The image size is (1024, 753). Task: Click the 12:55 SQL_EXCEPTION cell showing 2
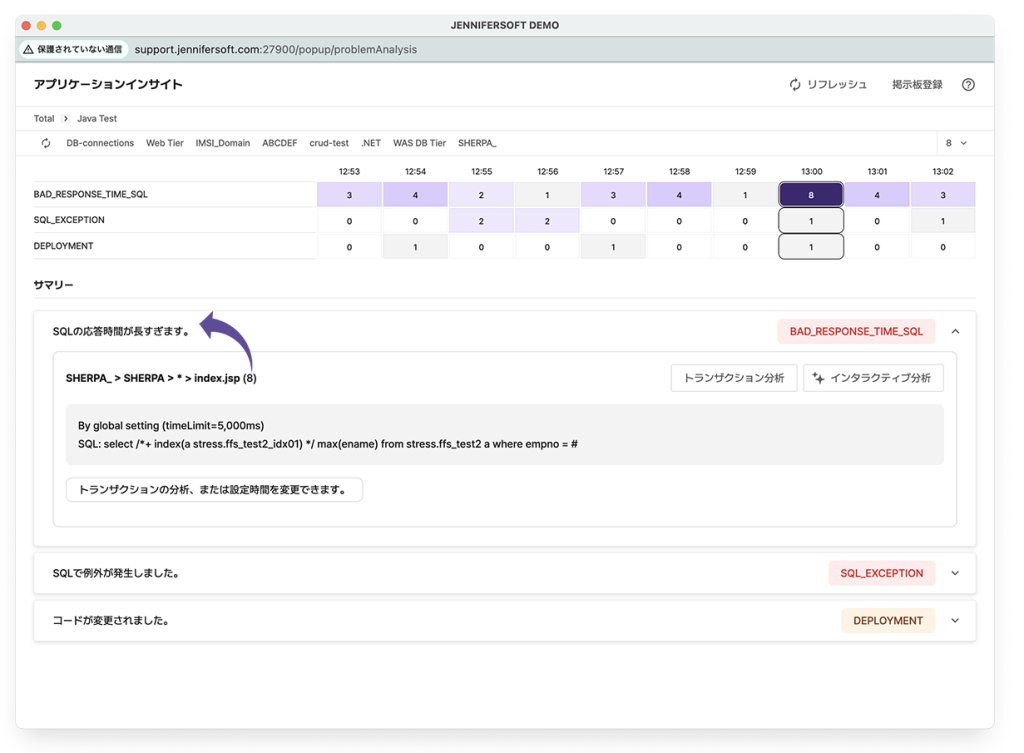tap(481, 220)
